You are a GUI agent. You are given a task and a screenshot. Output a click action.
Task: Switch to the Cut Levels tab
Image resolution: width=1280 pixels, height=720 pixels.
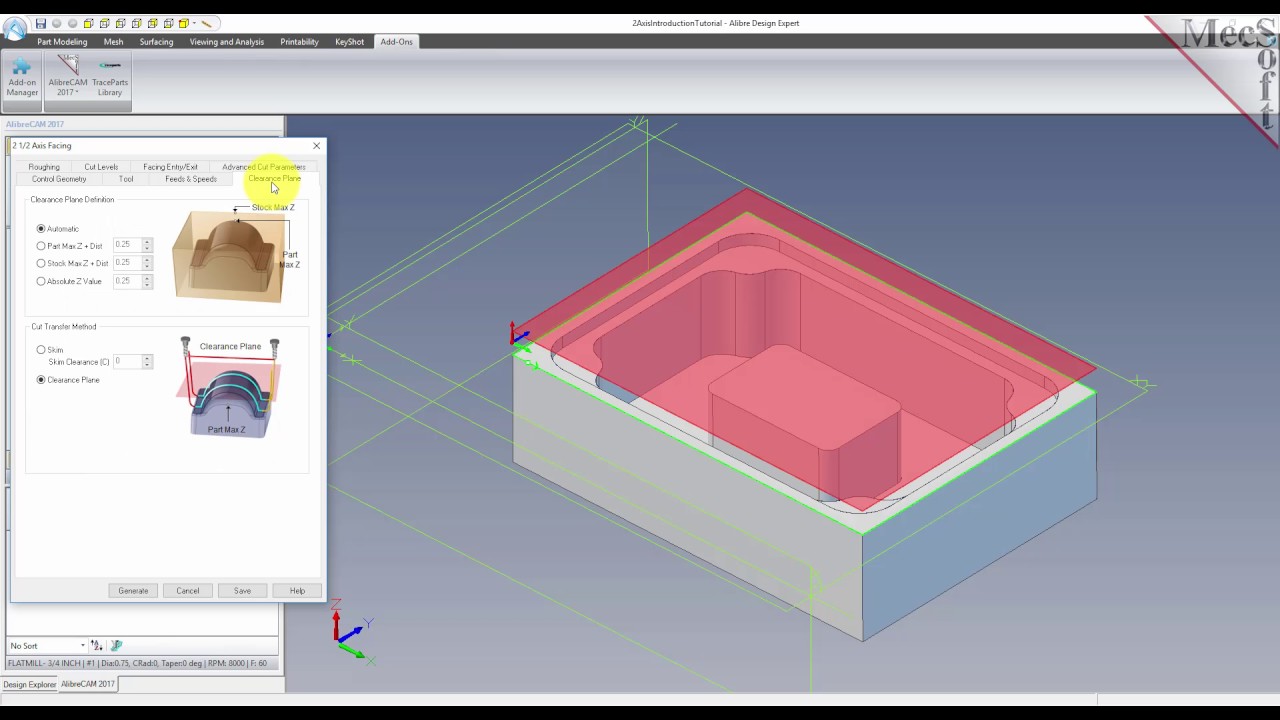pos(101,167)
